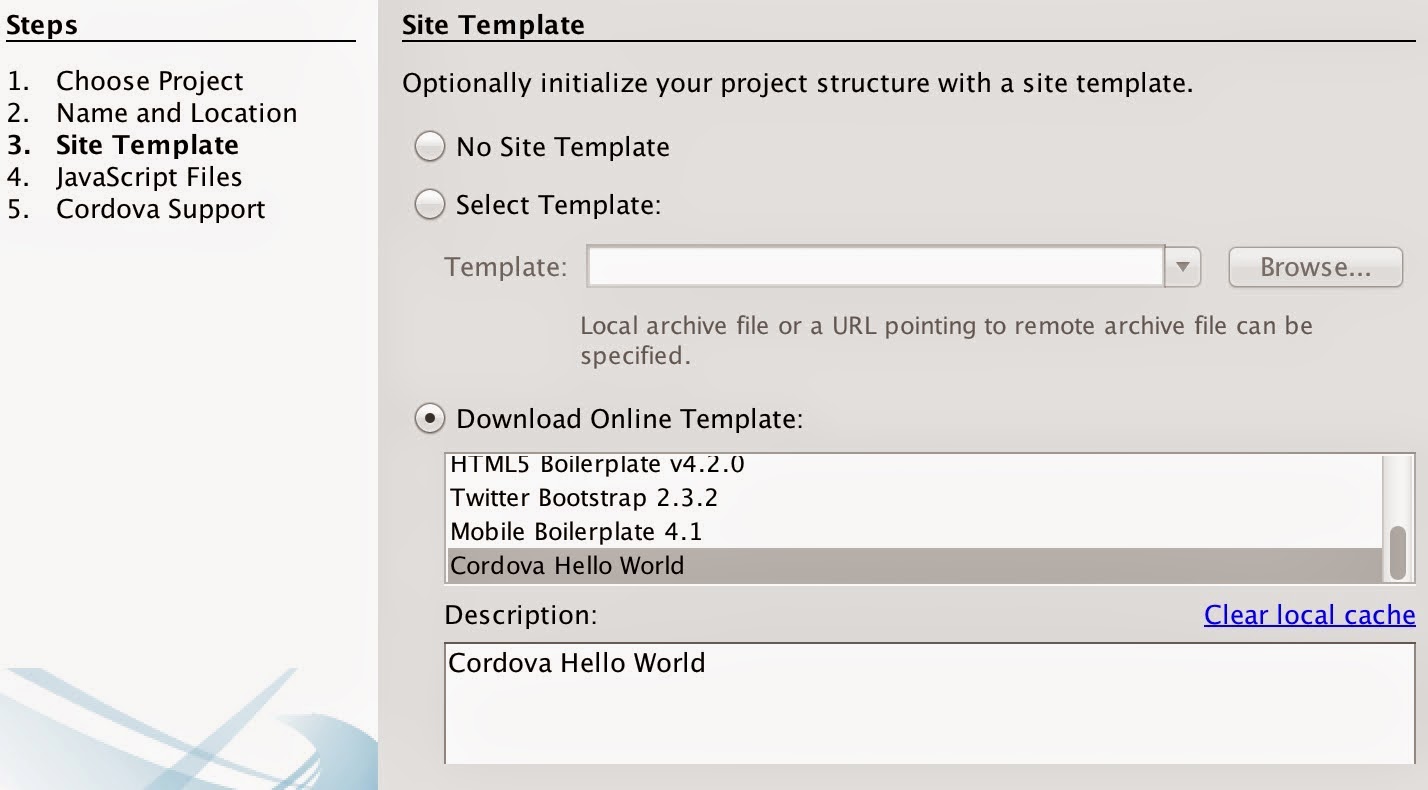
Task: Select the No Site Template radio button
Action: click(429, 146)
